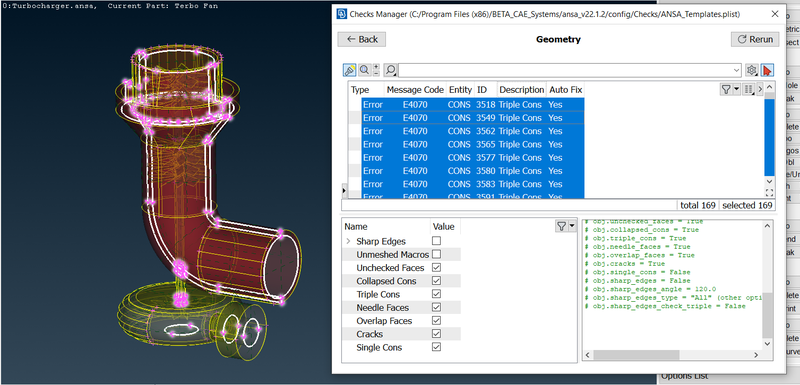The image size is (800, 385).
Task: Click the magnifier zoom-to-entity icon
Action: click(364, 70)
